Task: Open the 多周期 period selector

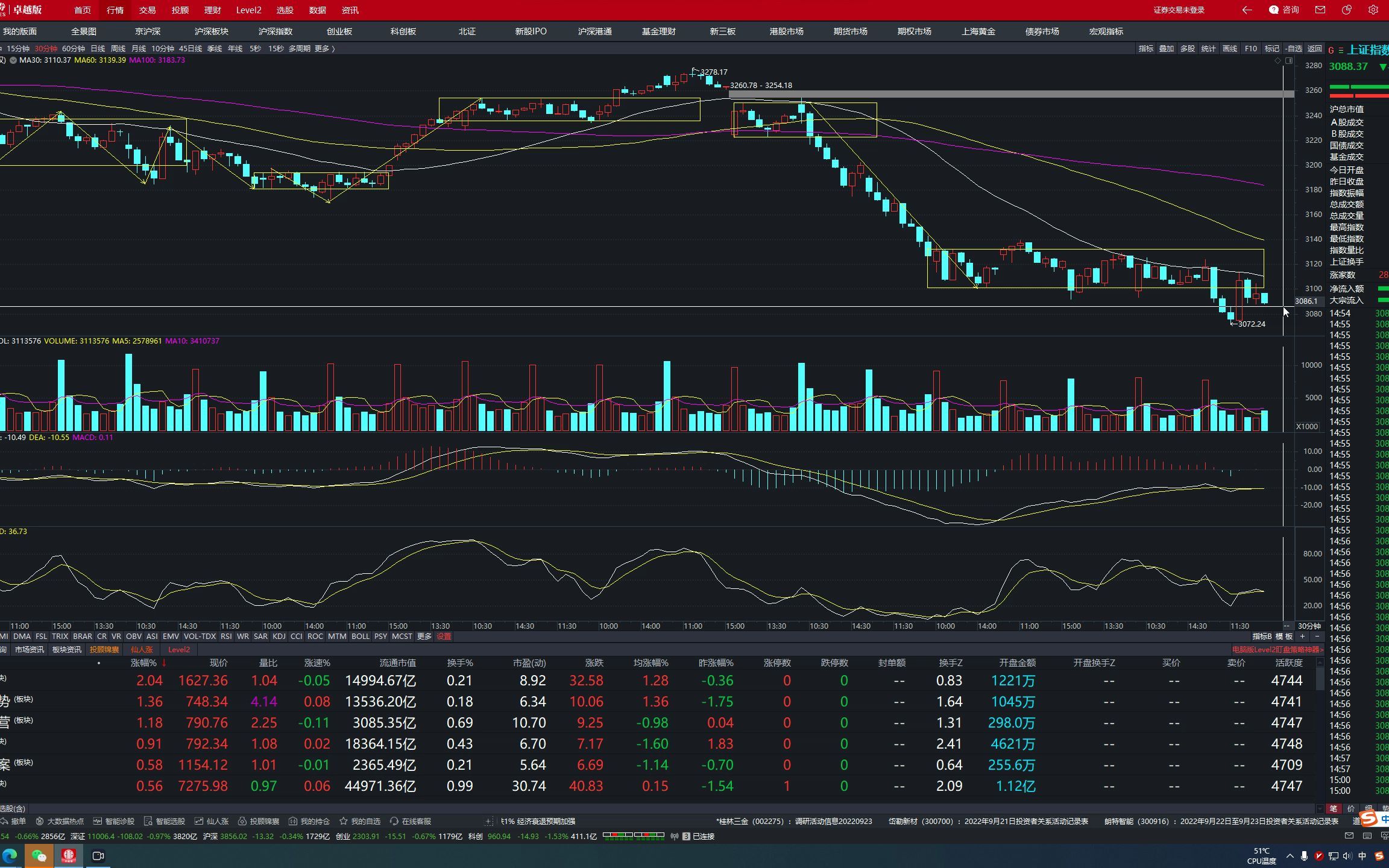Action: [x=299, y=48]
